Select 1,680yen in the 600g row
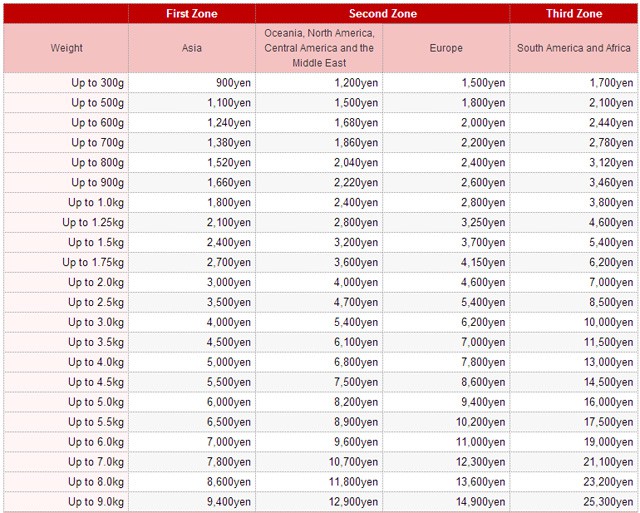 click(x=356, y=123)
